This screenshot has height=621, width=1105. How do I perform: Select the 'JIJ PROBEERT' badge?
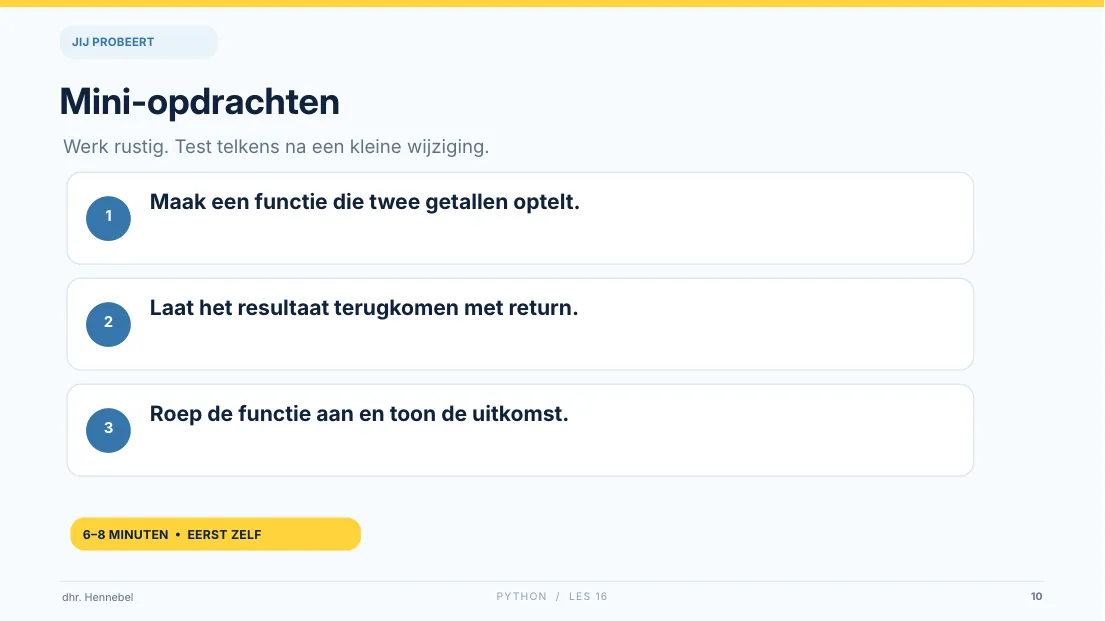click(x=139, y=42)
